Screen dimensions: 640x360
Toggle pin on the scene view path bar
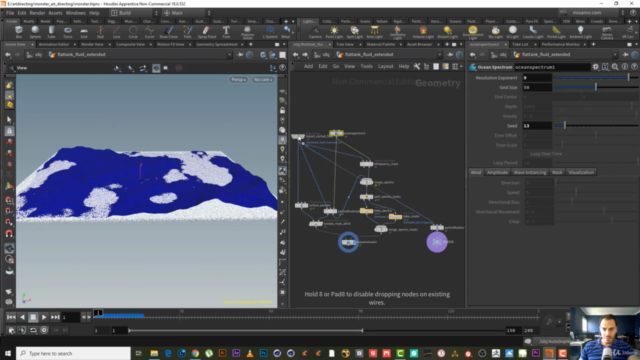tap(240, 55)
